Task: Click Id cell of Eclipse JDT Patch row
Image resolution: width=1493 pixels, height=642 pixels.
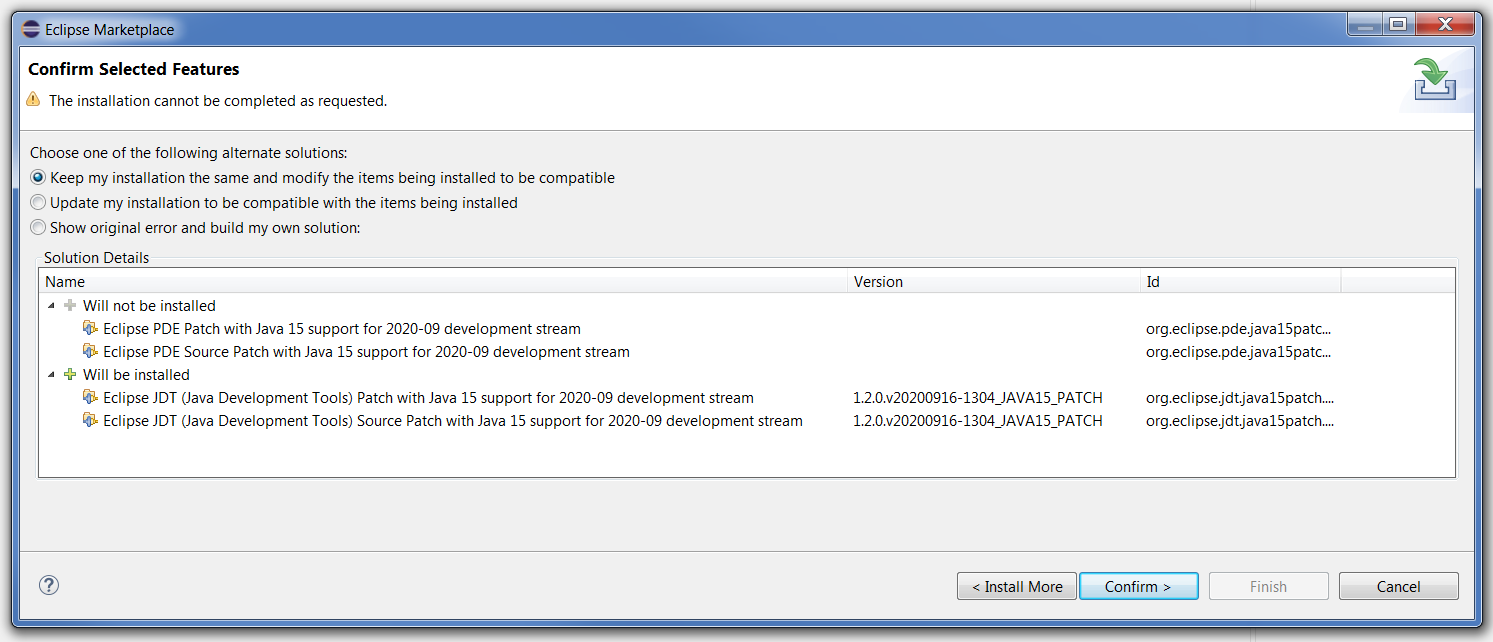Action: 1240,397
